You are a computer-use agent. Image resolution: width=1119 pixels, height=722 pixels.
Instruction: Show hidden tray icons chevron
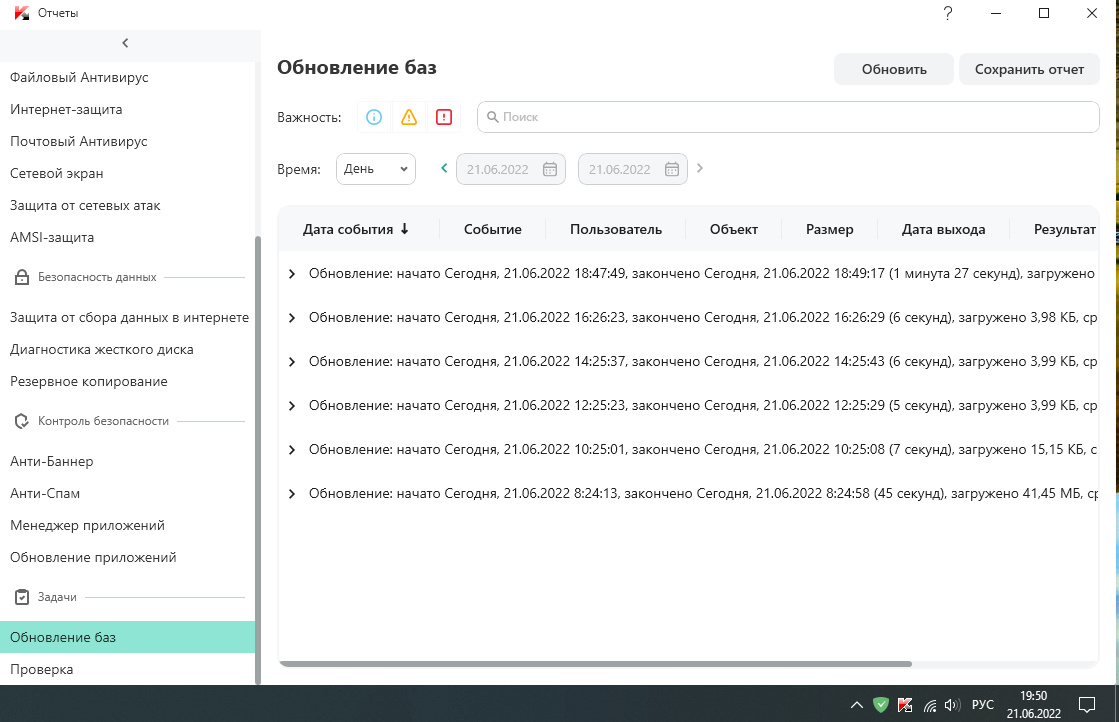pyautogui.click(x=857, y=705)
